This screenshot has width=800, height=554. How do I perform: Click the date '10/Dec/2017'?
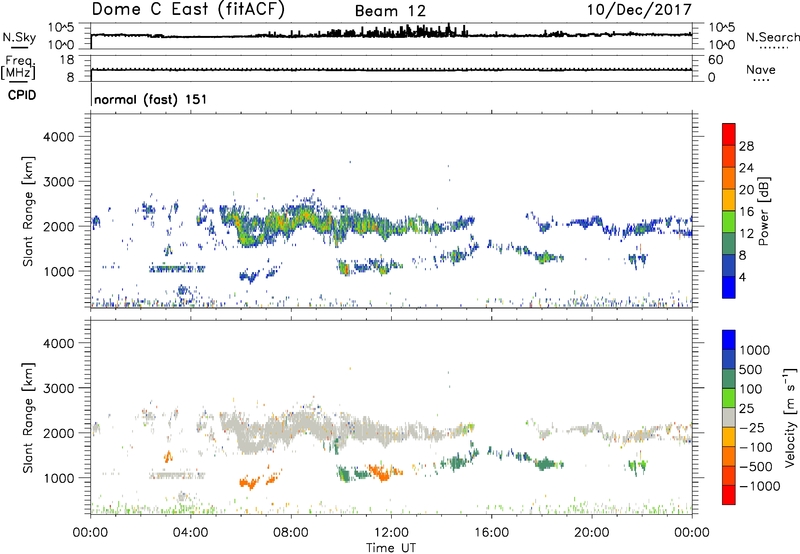(639, 10)
